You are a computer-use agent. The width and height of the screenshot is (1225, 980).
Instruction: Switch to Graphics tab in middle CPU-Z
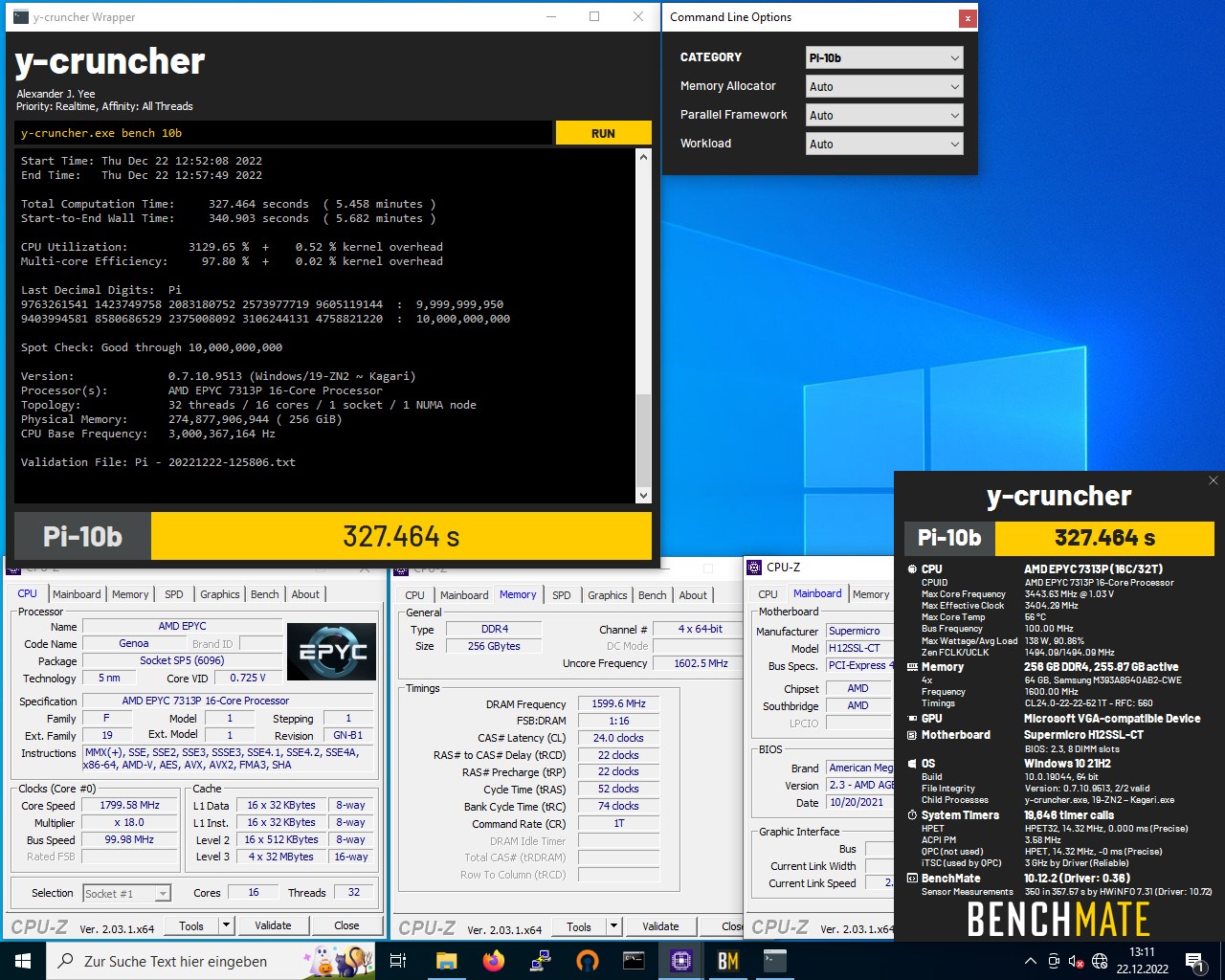coord(607,595)
